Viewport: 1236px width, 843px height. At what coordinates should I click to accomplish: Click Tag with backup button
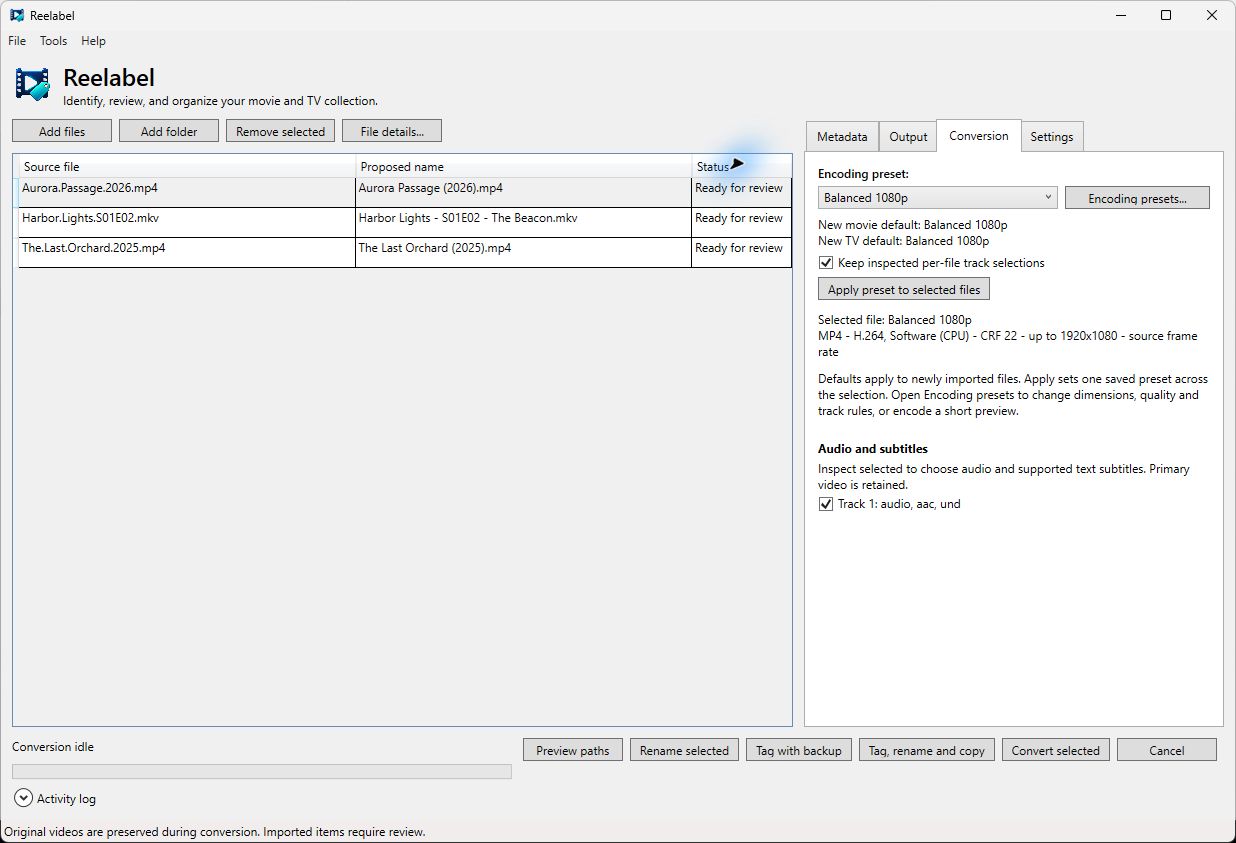[x=799, y=750]
